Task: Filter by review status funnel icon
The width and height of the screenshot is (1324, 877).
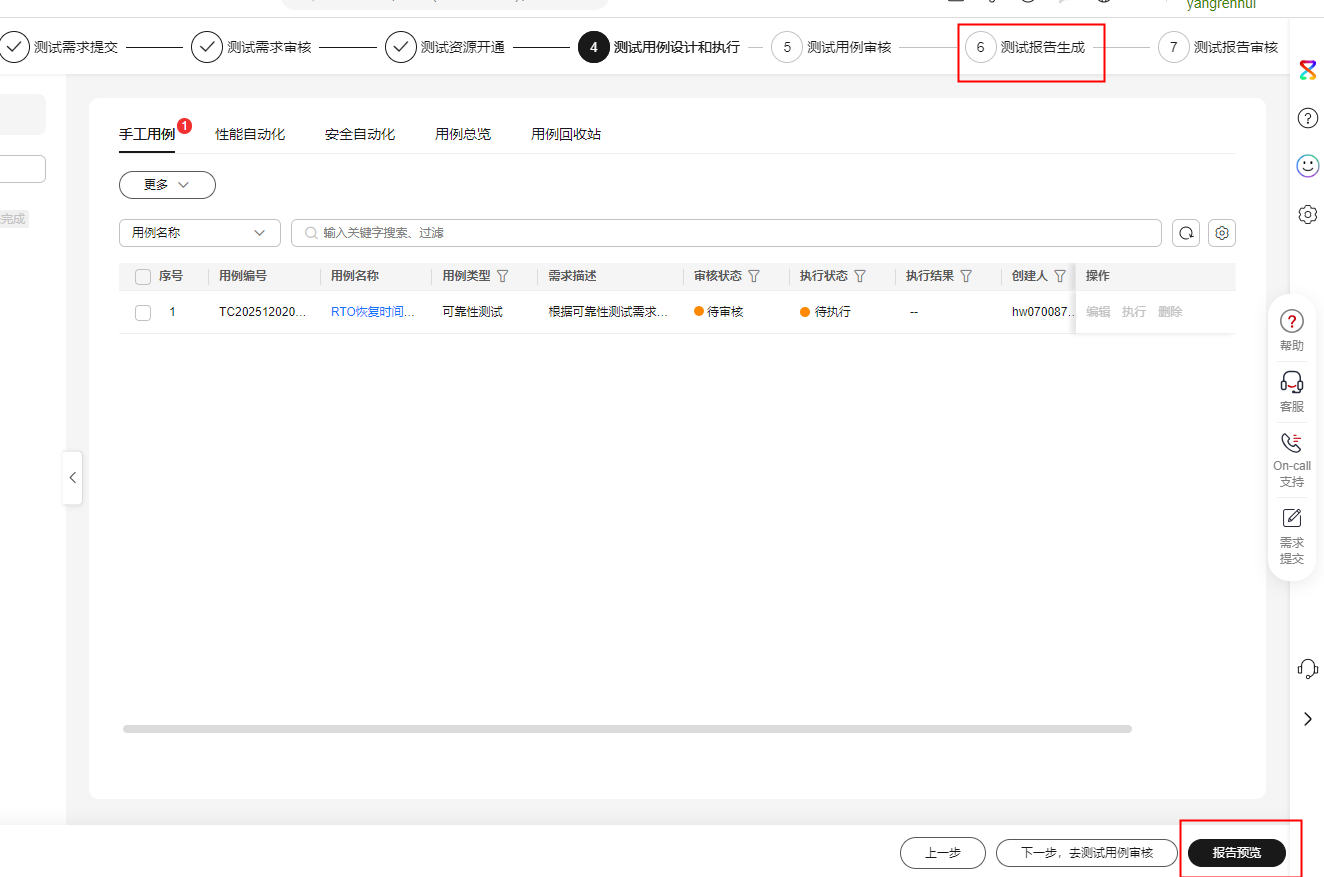Action: pyautogui.click(x=754, y=276)
